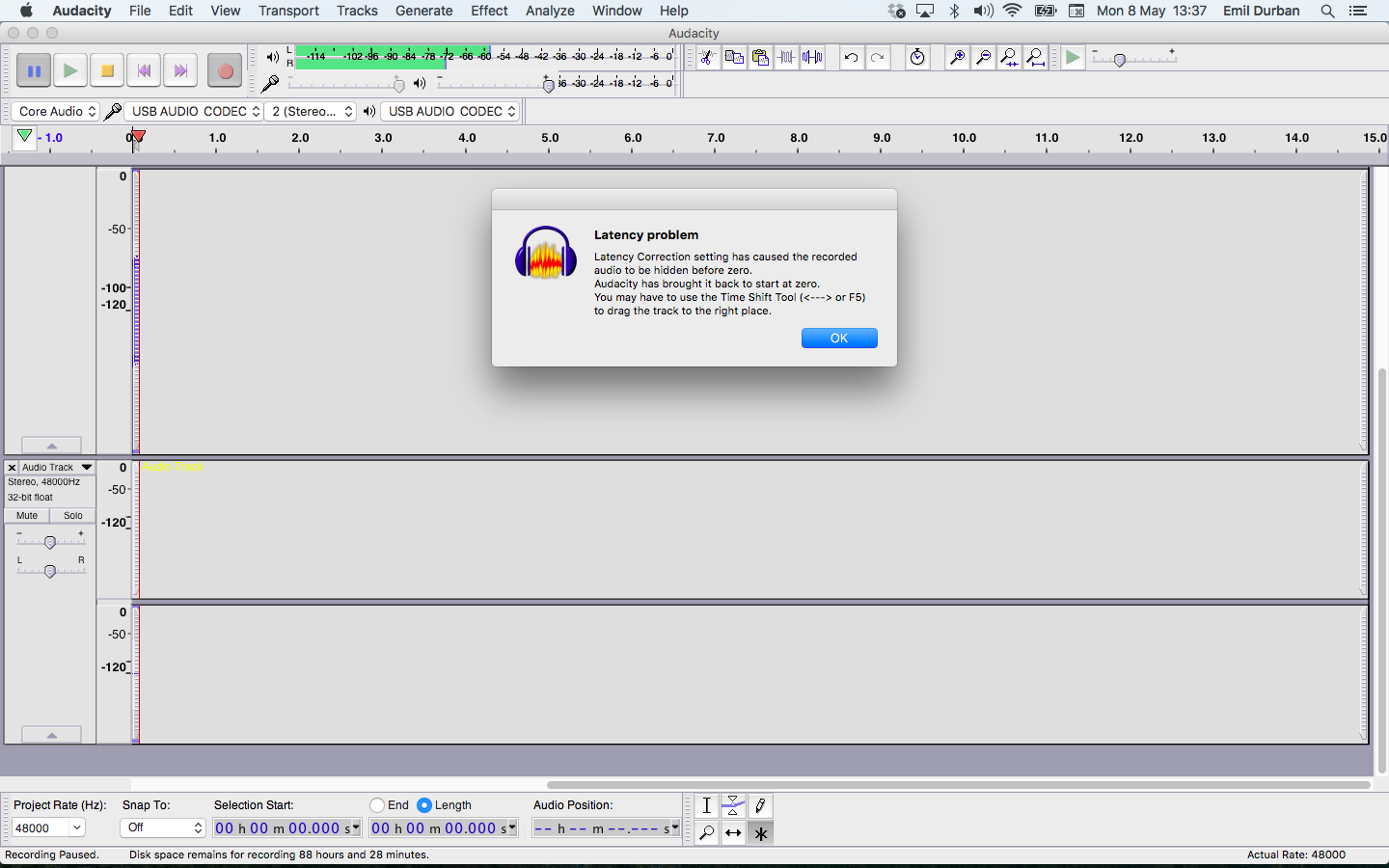The height and width of the screenshot is (868, 1389).
Task: Select the Selection I-beam tool
Action: click(x=707, y=806)
